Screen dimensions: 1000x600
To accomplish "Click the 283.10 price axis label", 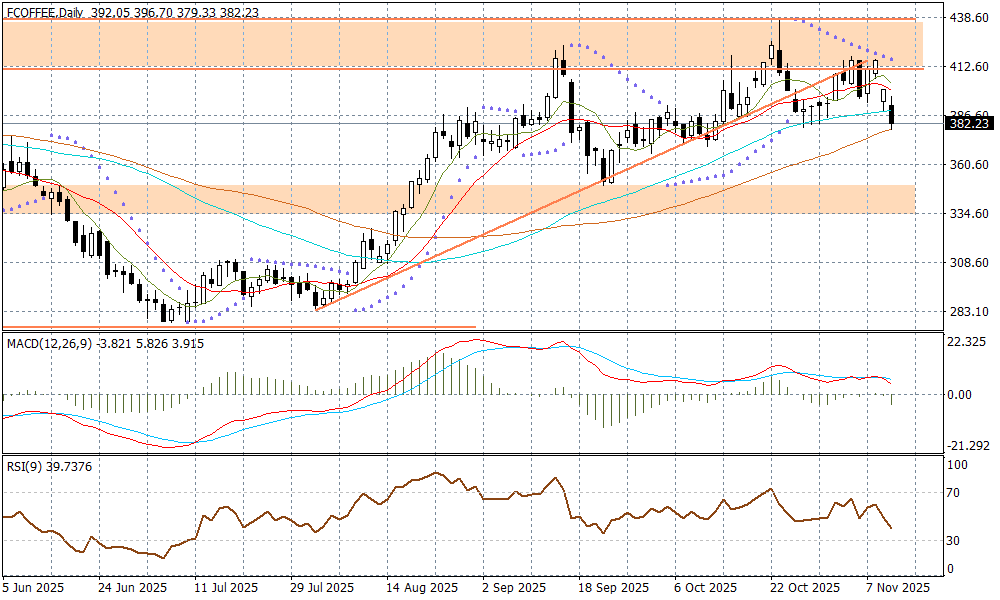I will pos(967,312).
